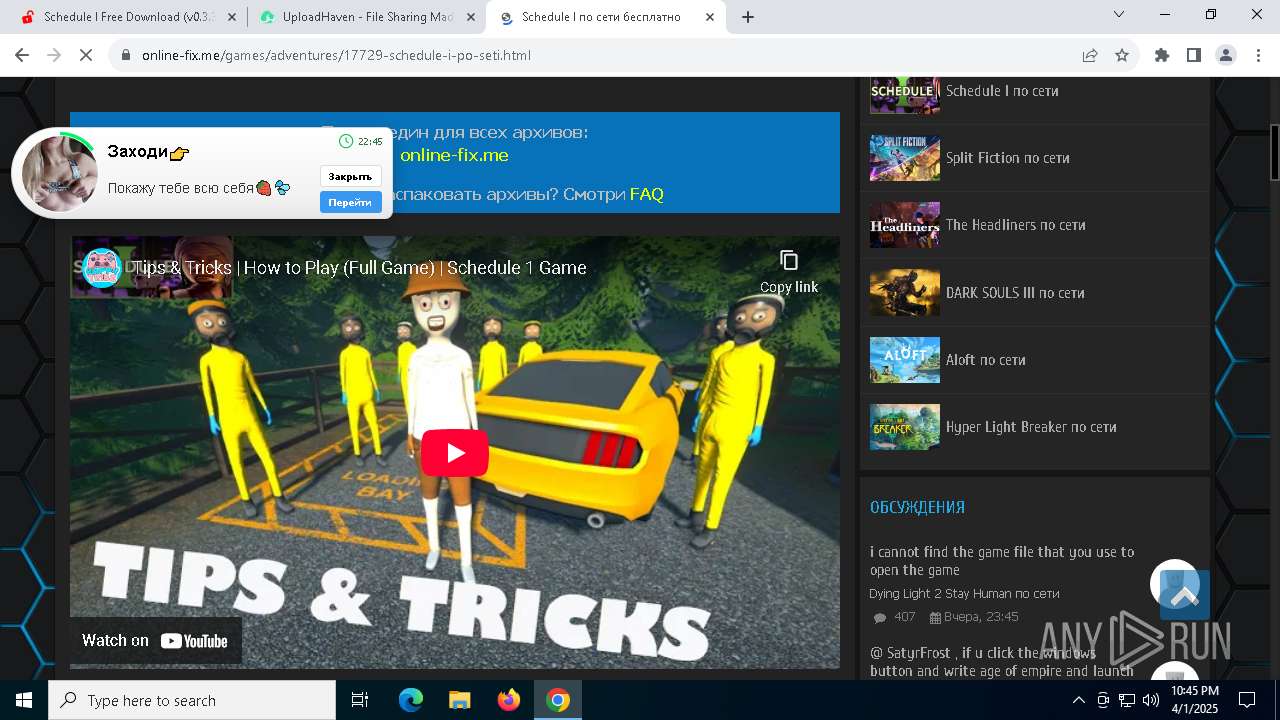Toggle Chrome side panel
Viewport: 1280px width, 720px height.
tap(1194, 55)
